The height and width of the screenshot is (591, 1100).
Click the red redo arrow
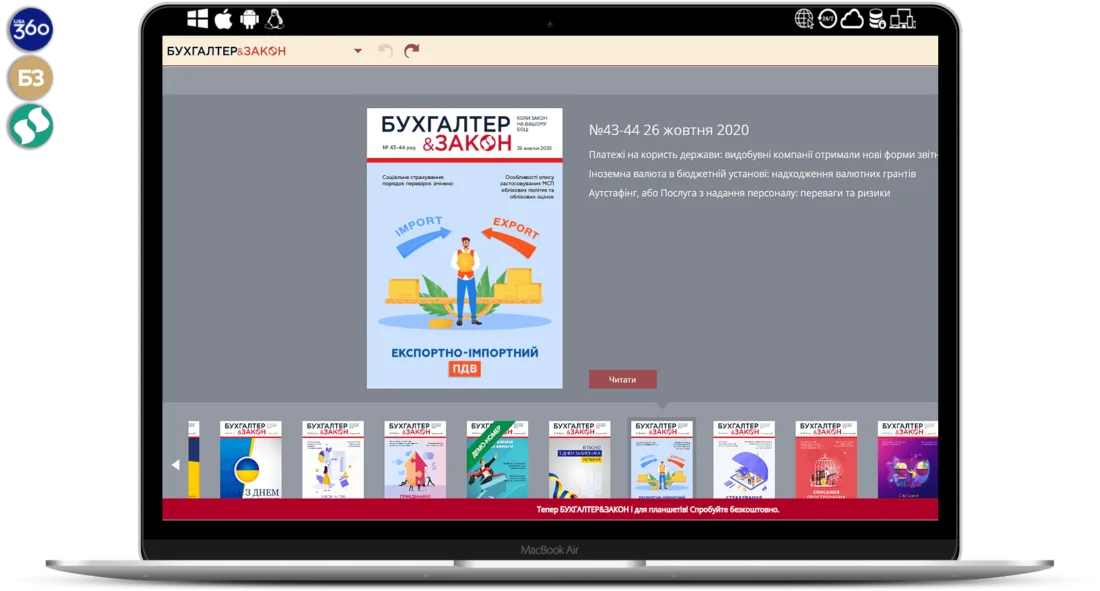coord(412,51)
